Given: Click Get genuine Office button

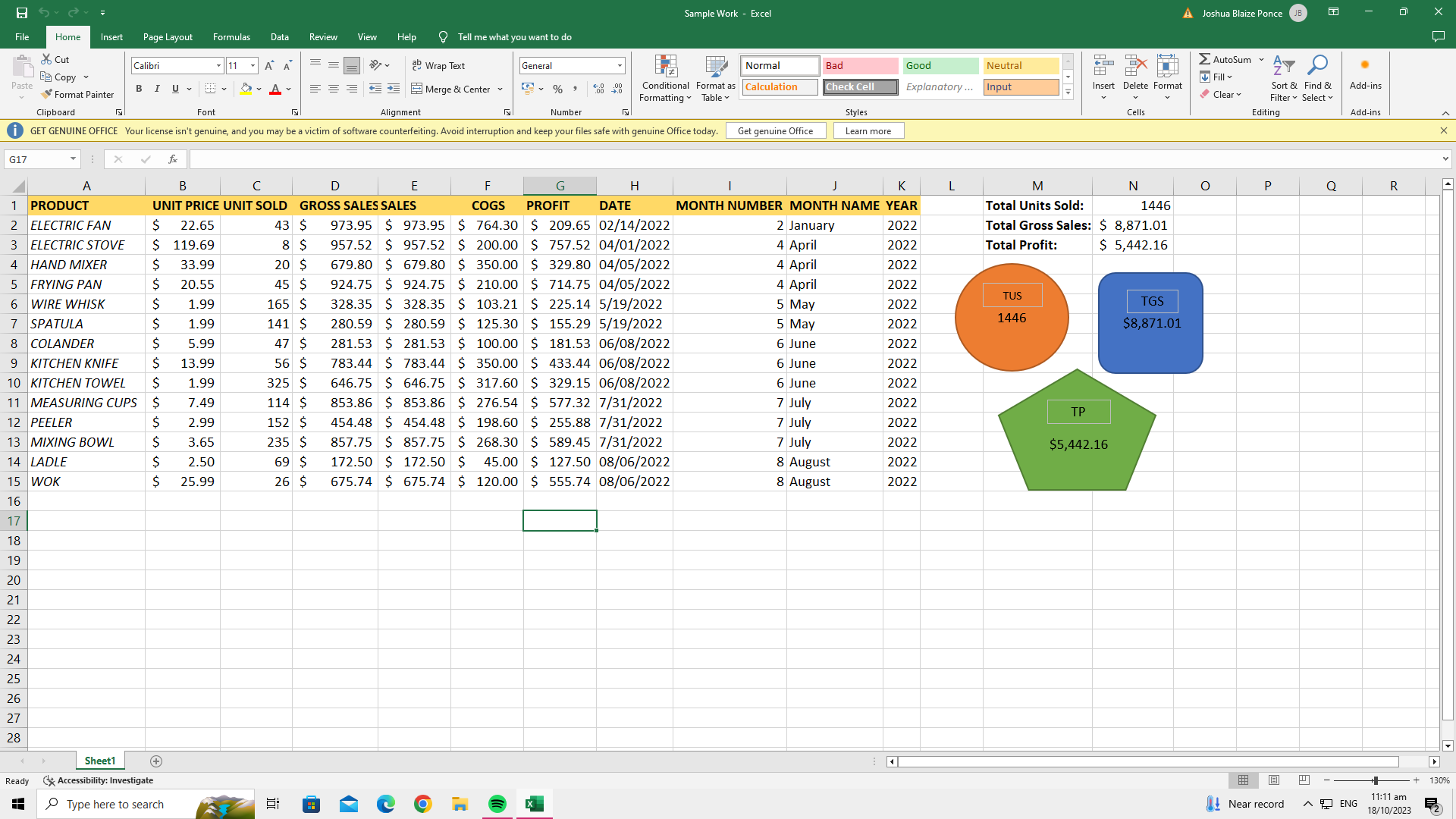Looking at the screenshot, I should pos(775,130).
